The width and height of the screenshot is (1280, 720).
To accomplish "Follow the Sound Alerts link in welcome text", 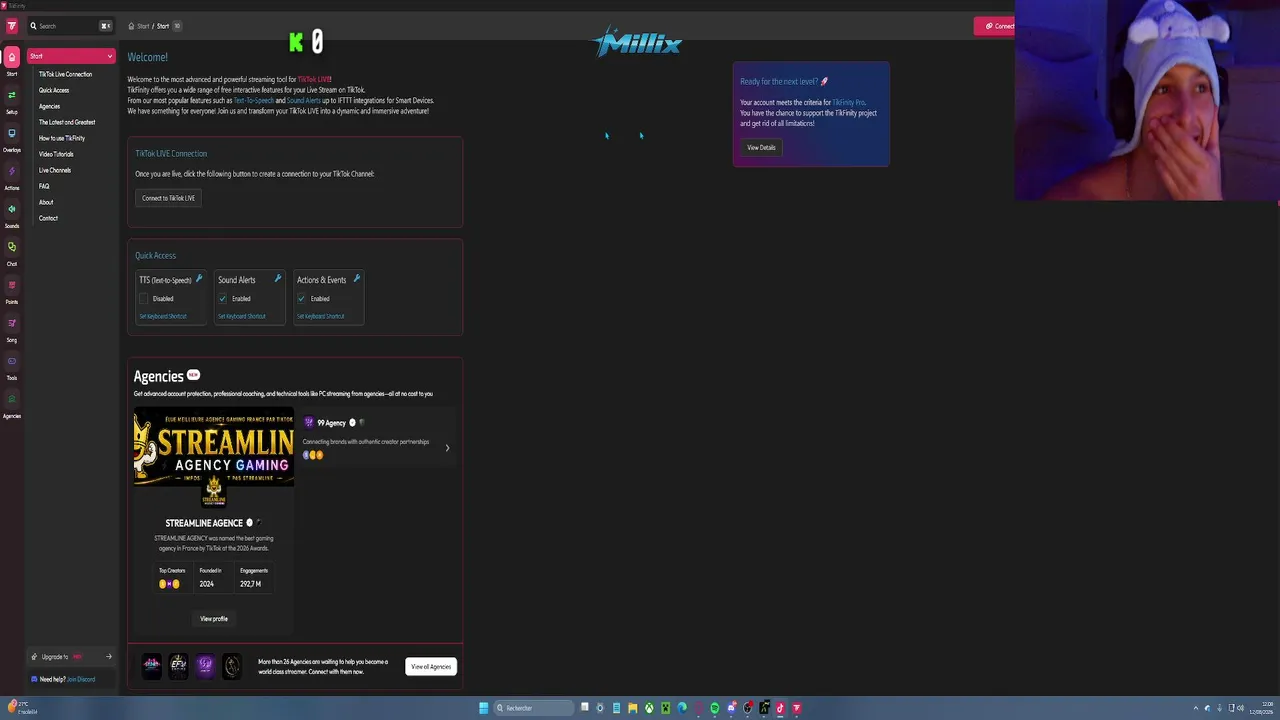I will [304, 100].
